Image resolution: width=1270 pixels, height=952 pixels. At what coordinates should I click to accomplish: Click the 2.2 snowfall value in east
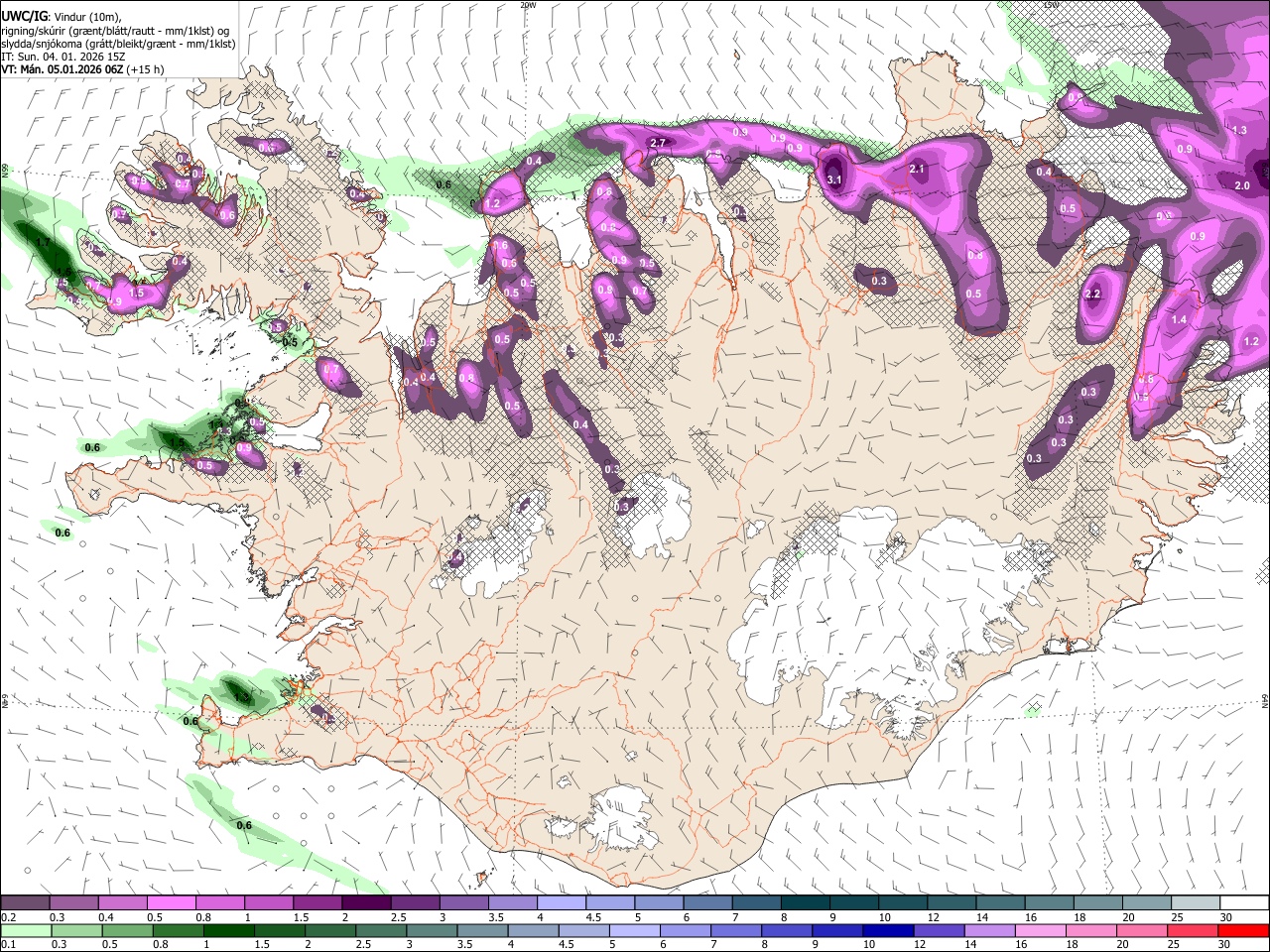(x=1093, y=295)
